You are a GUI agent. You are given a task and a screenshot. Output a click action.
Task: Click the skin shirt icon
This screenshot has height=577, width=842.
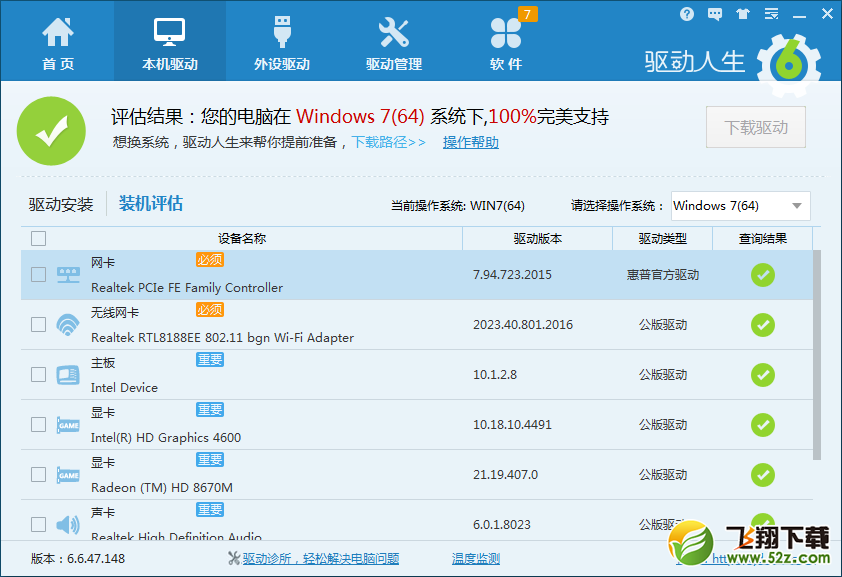tap(743, 14)
